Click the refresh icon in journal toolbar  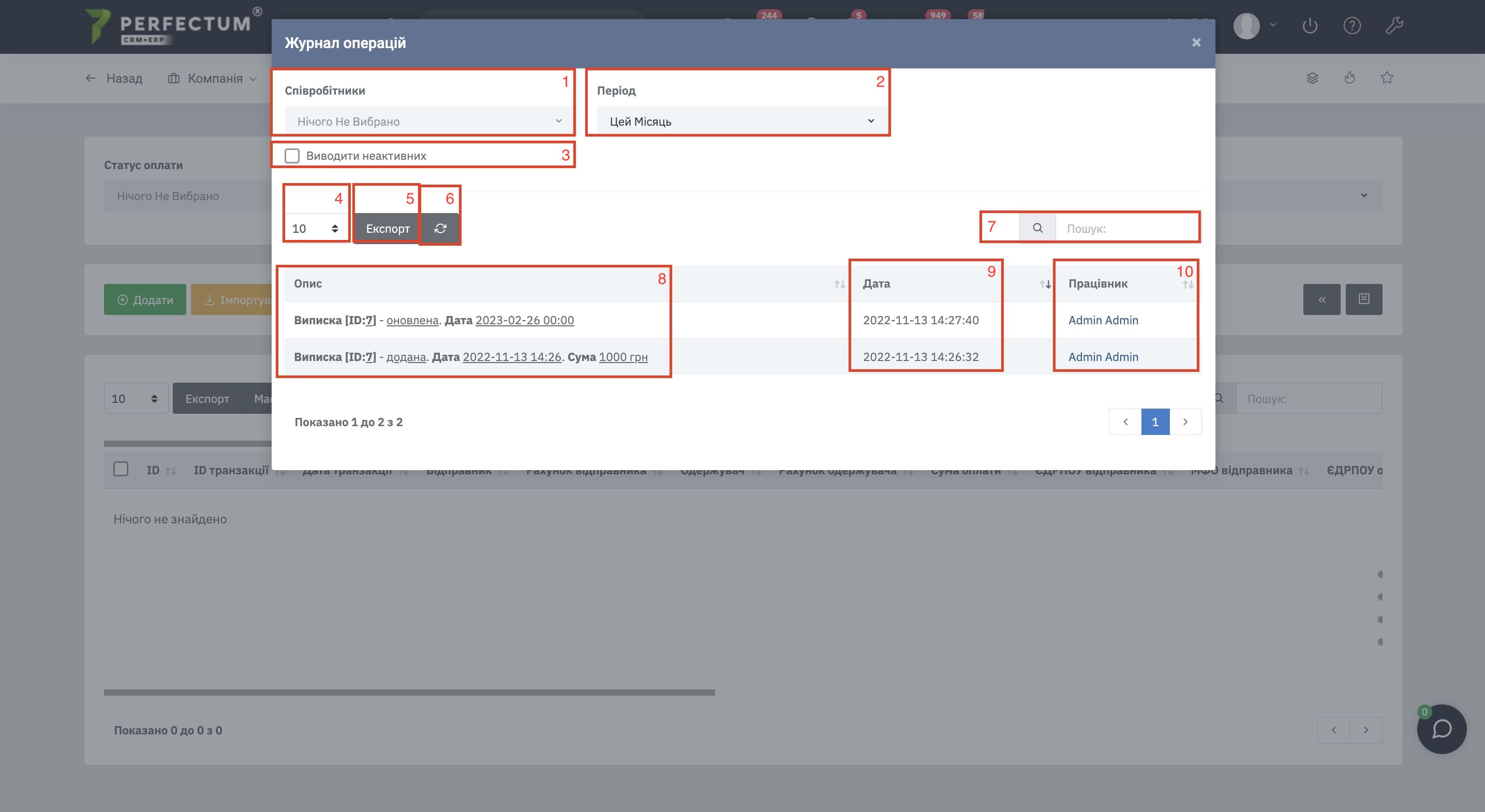coord(440,229)
